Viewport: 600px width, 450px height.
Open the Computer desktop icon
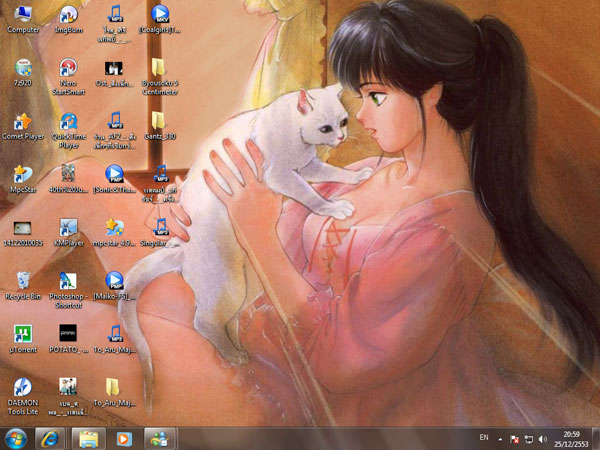[23, 19]
